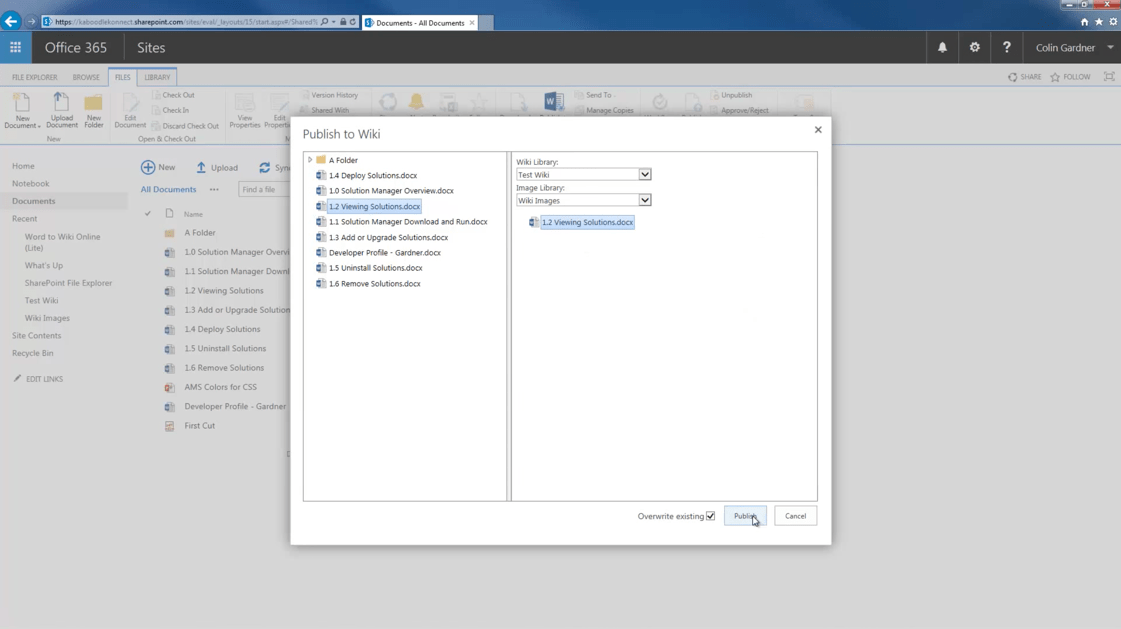The image size is (1121, 629).
Task: Select 1.5 Uninstall Solutions.docx in dialog tree
Action: (375, 268)
